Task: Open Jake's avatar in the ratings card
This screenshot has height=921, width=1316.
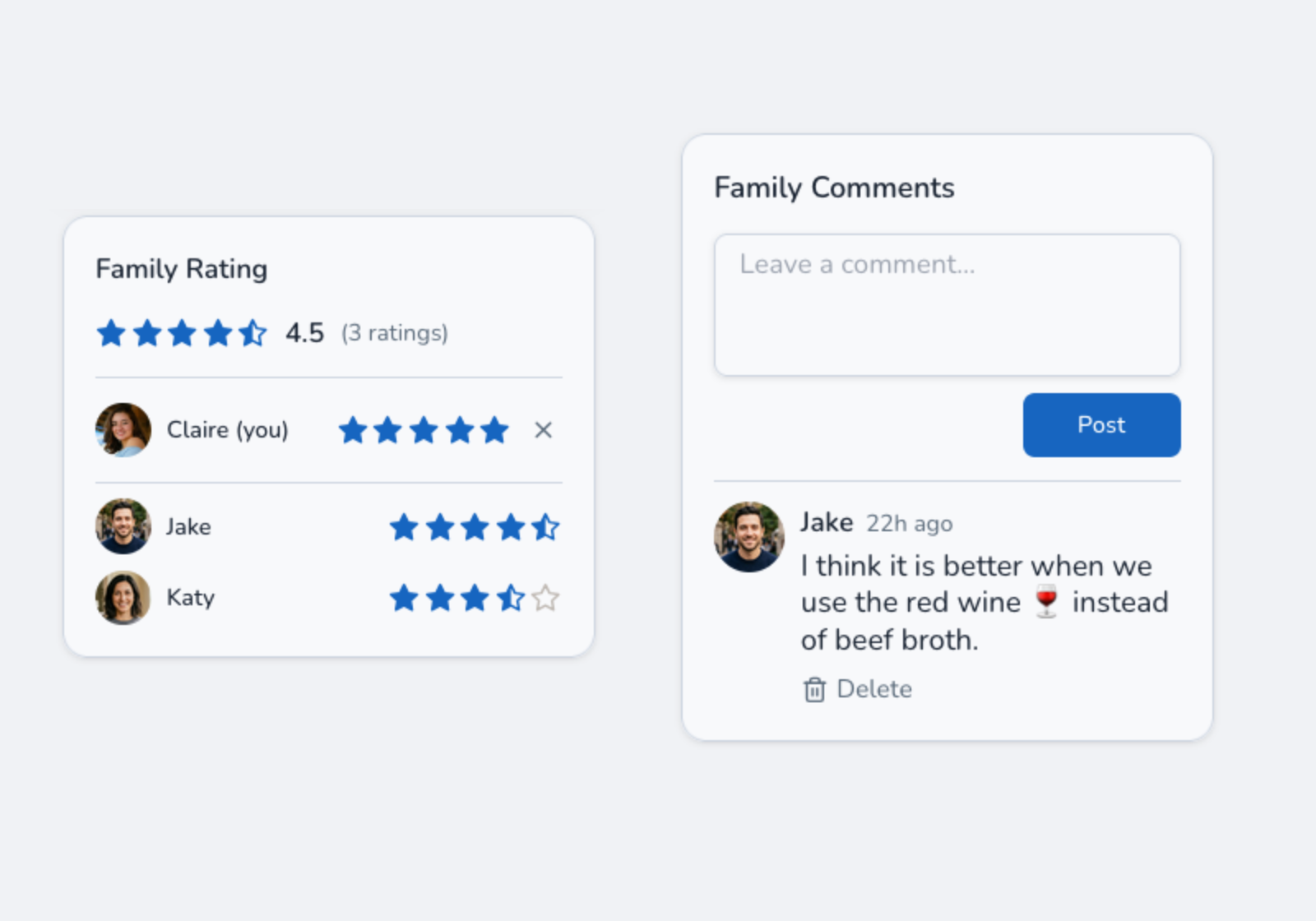Action: point(123,526)
